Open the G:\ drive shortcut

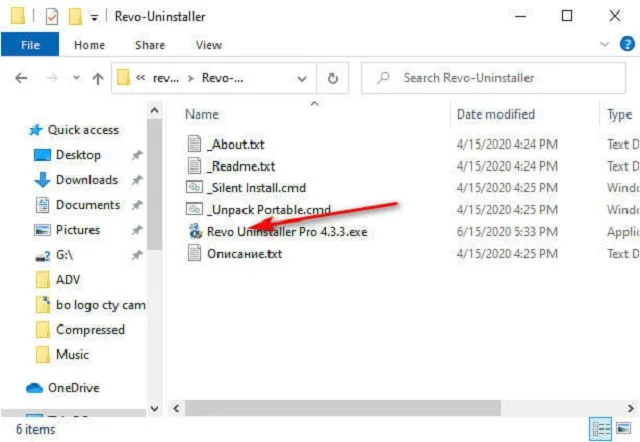(64, 255)
